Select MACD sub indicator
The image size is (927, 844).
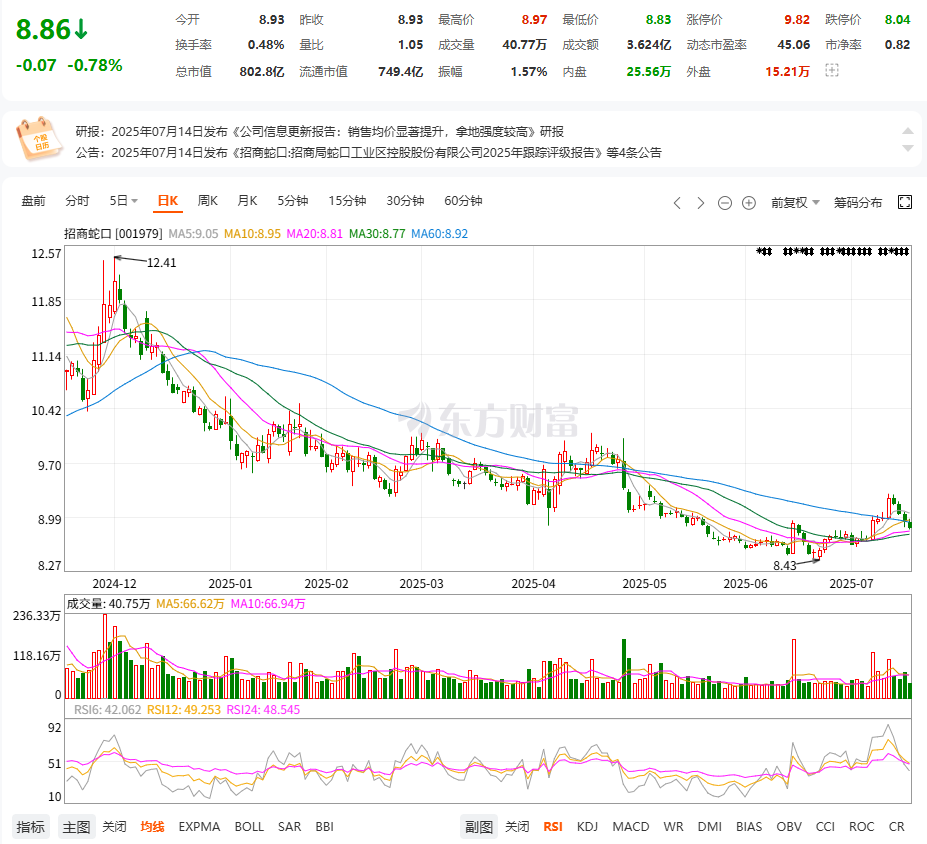click(x=631, y=826)
